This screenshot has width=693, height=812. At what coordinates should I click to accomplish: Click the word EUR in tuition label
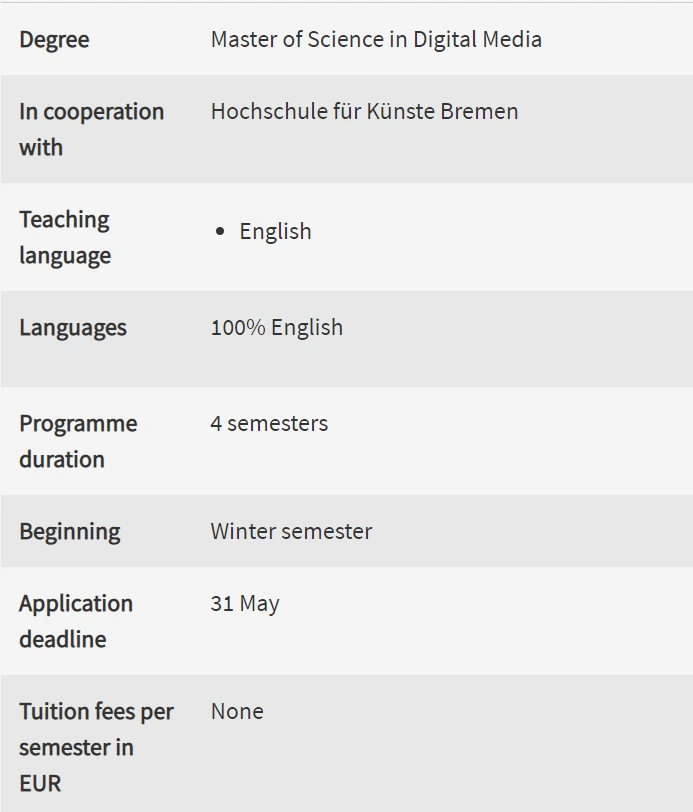pyautogui.click(x=40, y=784)
